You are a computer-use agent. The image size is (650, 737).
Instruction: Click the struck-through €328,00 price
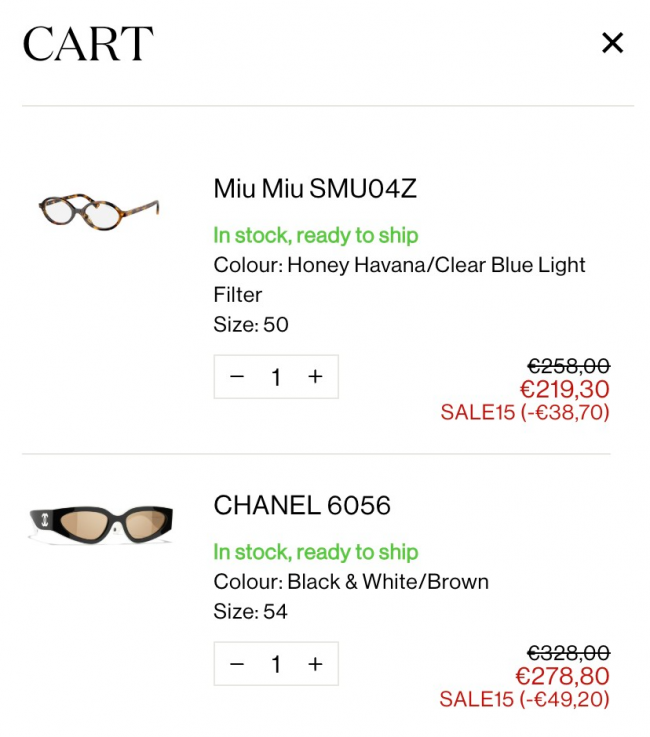click(568, 654)
